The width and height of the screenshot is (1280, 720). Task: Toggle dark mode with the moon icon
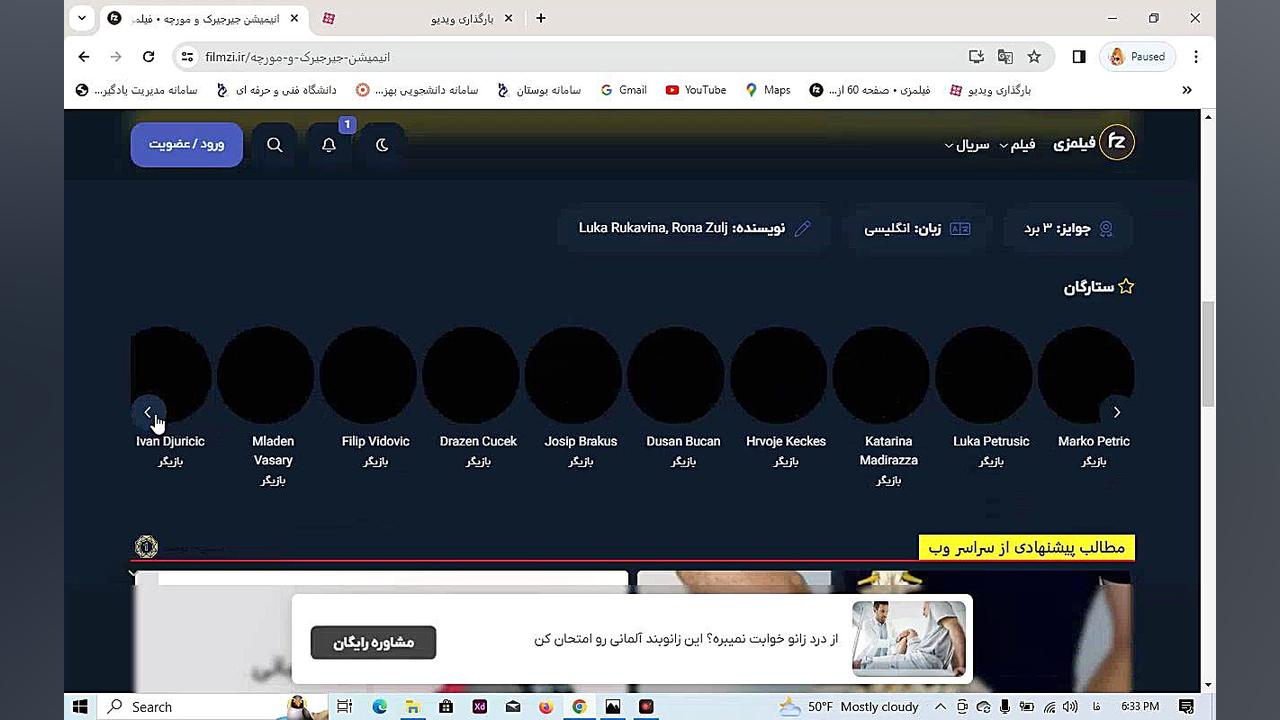coord(382,144)
